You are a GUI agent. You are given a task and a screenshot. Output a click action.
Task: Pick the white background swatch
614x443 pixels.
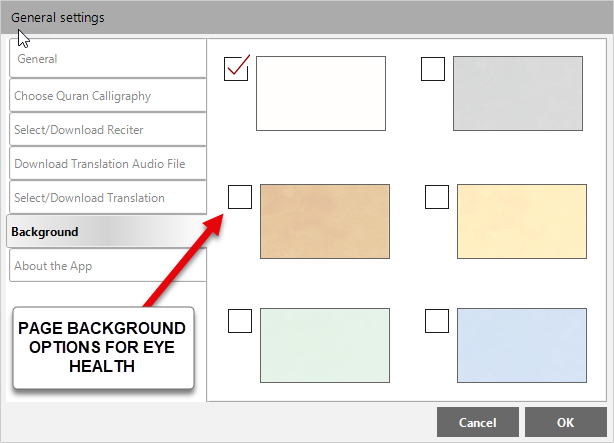[x=321, y=93]
